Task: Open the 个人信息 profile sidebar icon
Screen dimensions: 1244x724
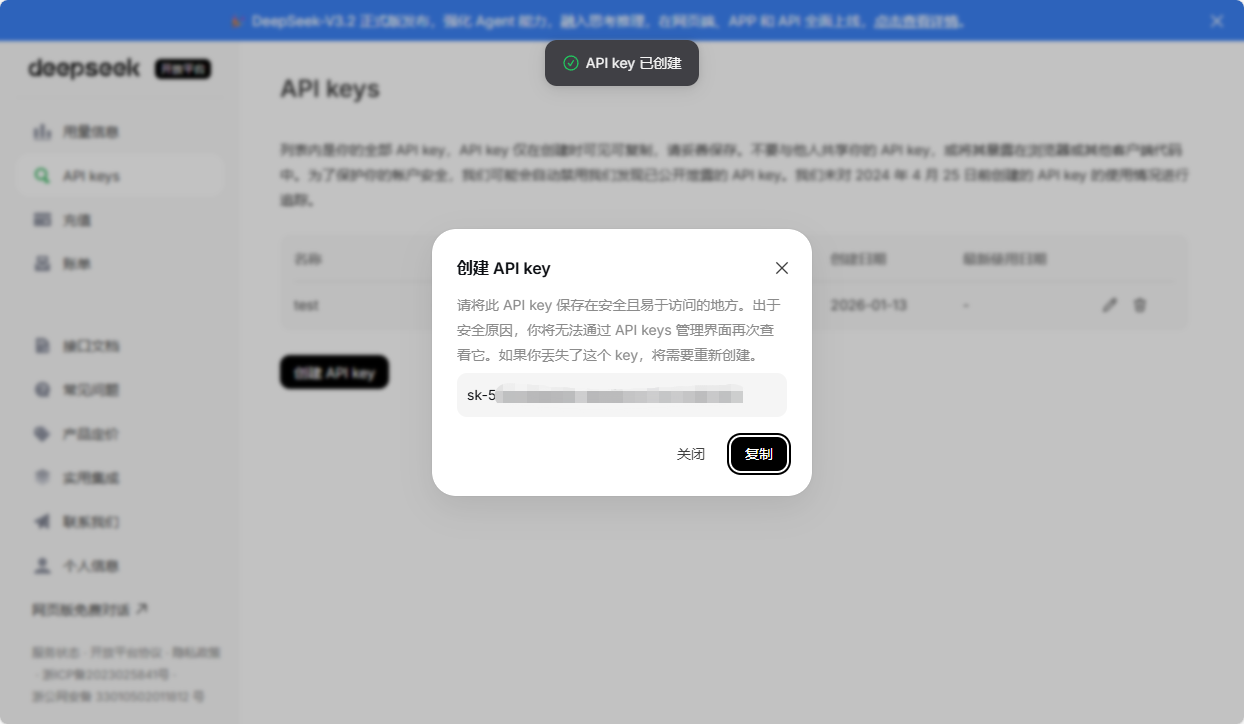Action: point(42,565)
